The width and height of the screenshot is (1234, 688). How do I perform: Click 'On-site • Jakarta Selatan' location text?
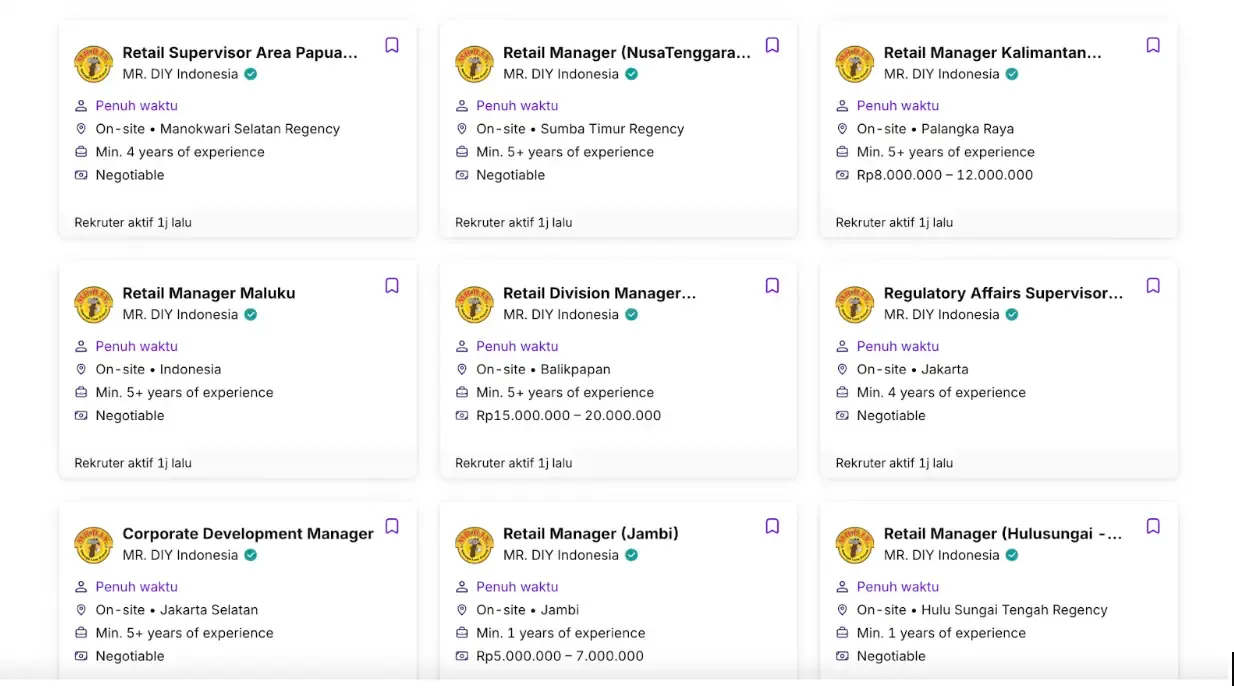177,610
